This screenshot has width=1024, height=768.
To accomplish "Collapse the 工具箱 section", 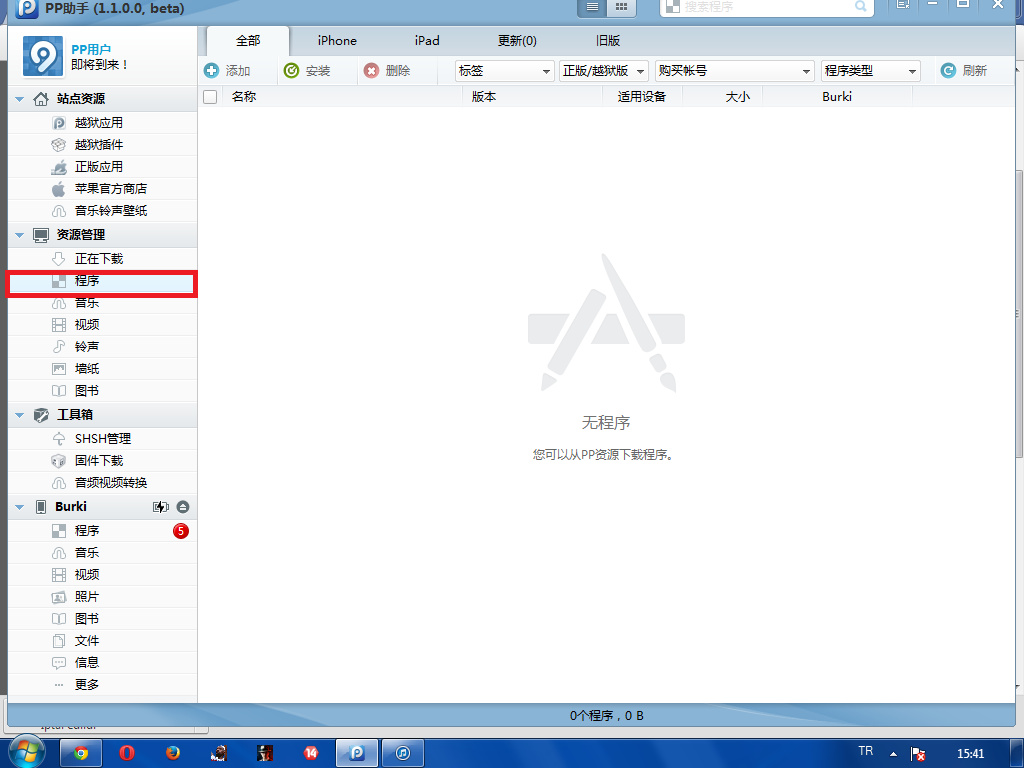I will (20, 415).
